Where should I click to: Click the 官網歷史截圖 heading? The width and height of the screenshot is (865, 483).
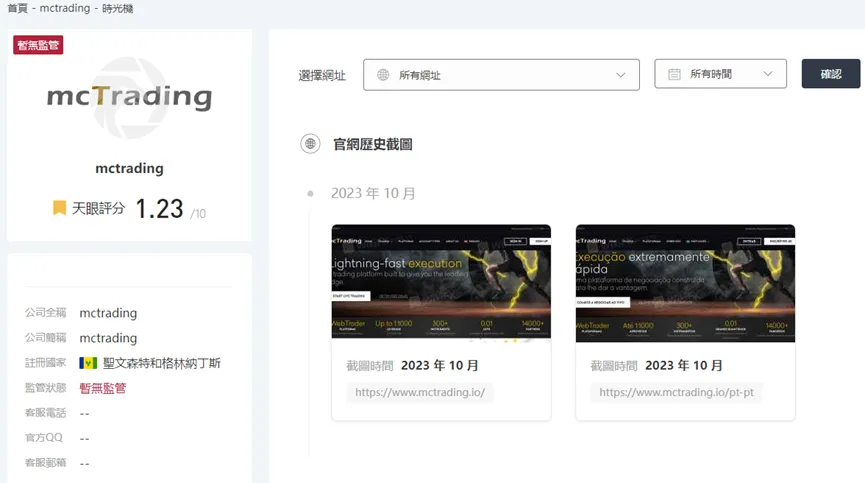(372, 144)
